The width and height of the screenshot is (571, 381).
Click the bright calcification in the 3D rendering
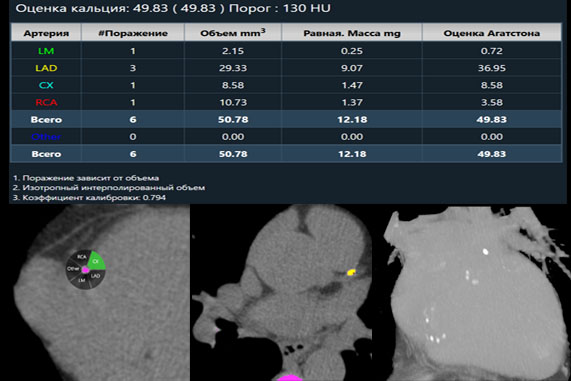click(x=485, y=251)
